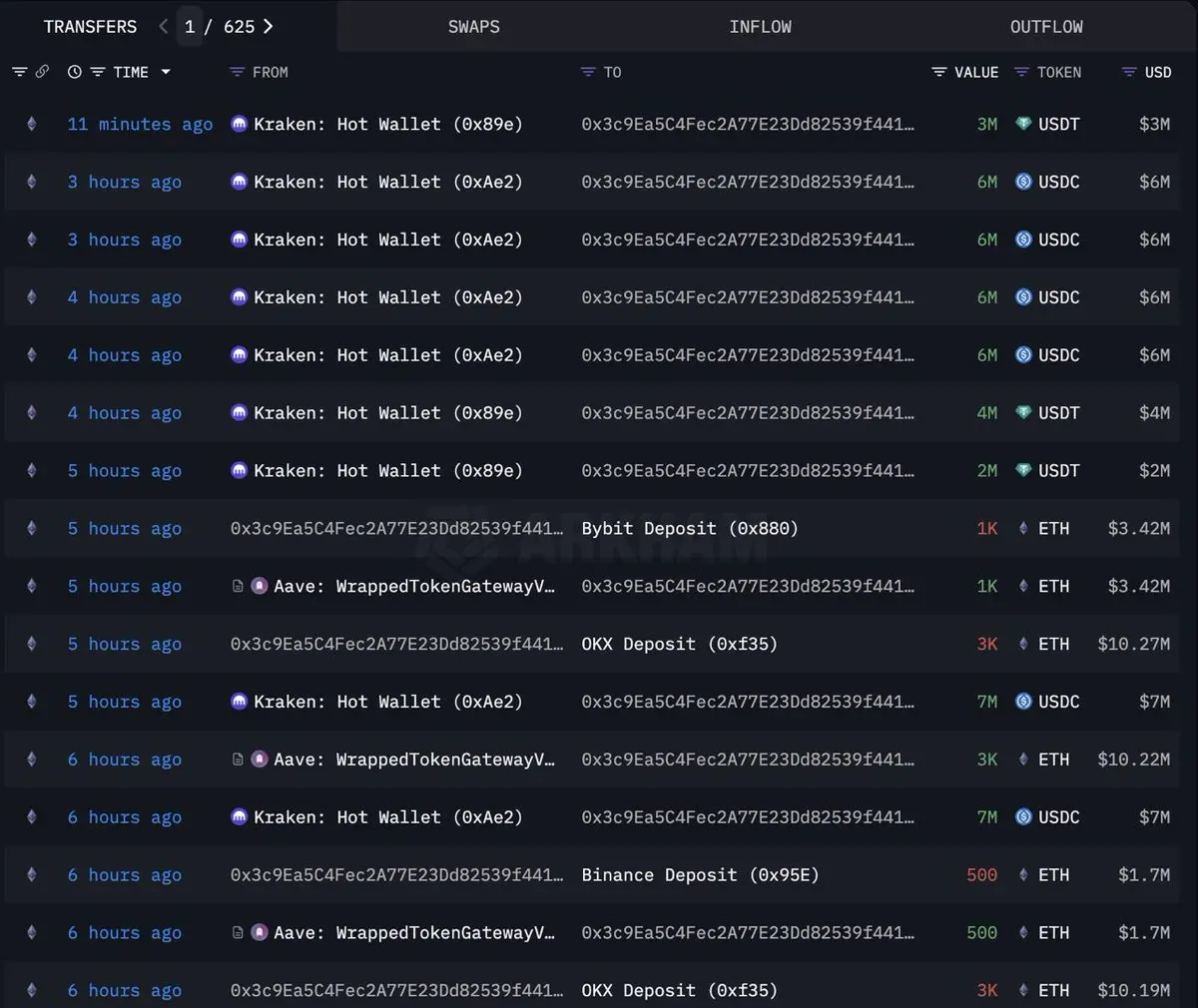Screen dimensions: 1198x1008
Task: Click the $3.42M value in the Bybit Deposit row
Action: pos(1138,528)
